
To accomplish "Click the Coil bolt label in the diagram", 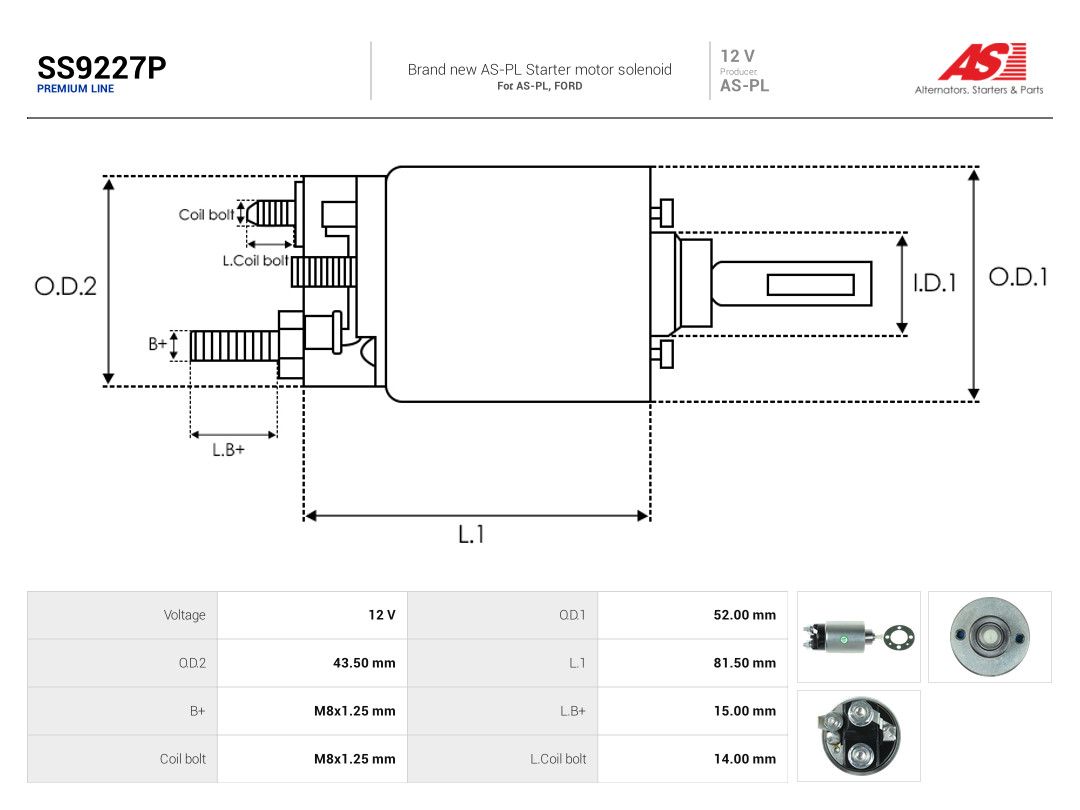I will click(x=206, y=215).
